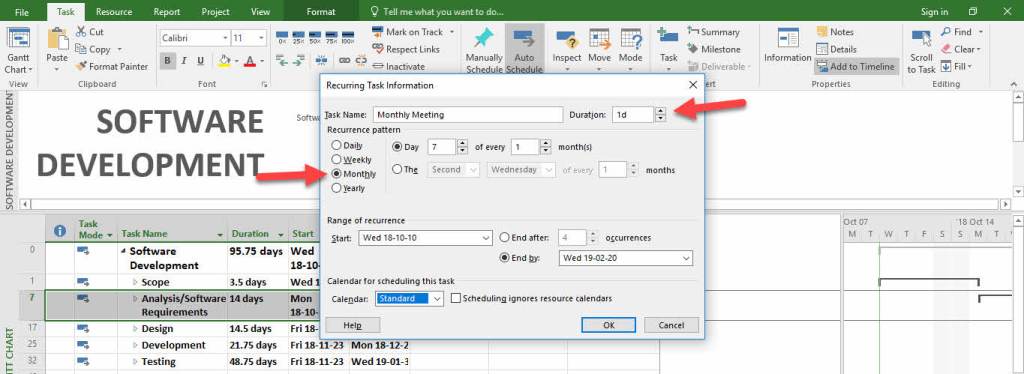Link the selected tasks
Image resolution: width=1024 pixels, height=374 pixels.
pyautogui.click(x=344, y=60)
